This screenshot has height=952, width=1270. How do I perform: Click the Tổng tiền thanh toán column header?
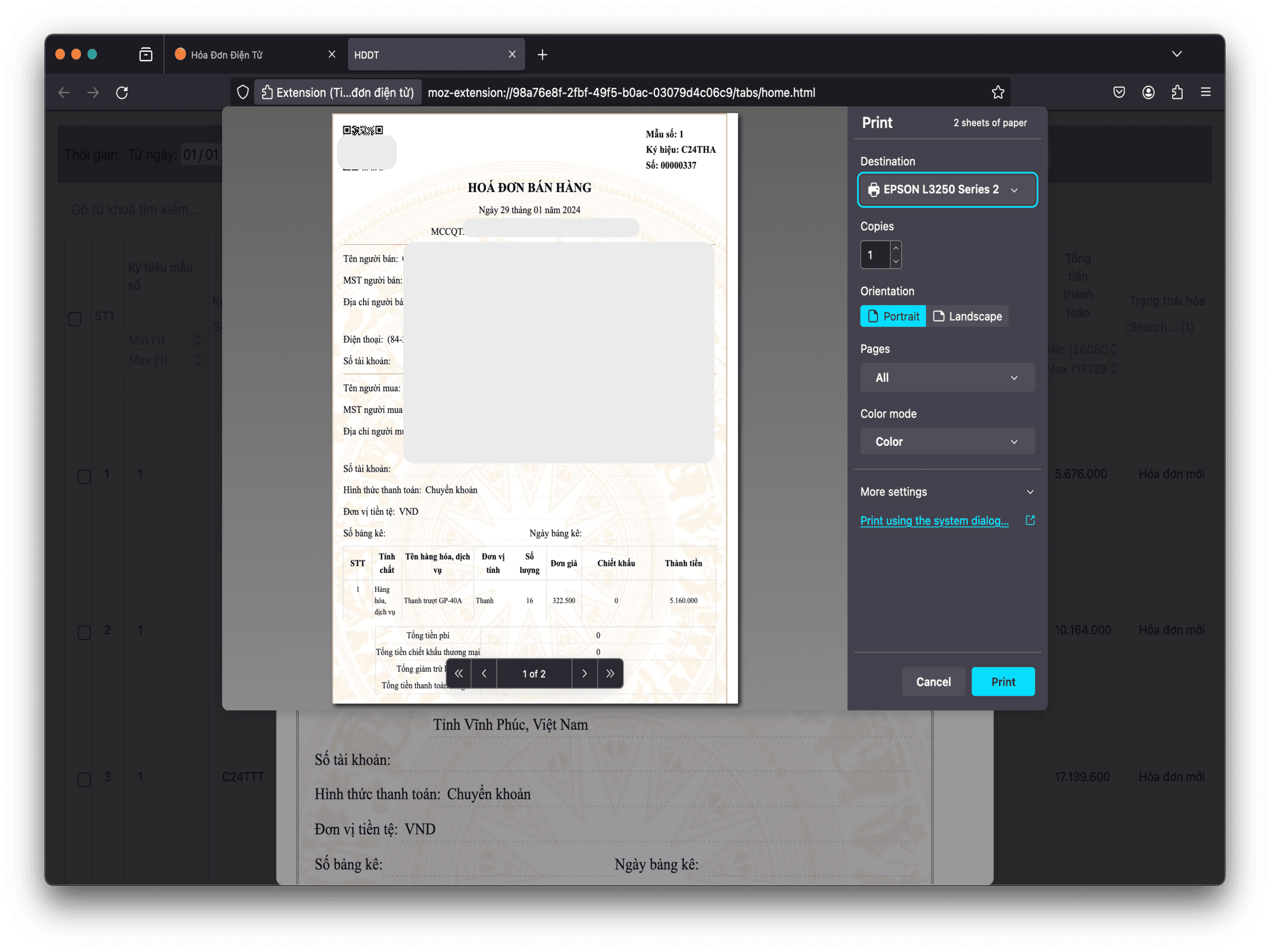(x=1078, y=285)
